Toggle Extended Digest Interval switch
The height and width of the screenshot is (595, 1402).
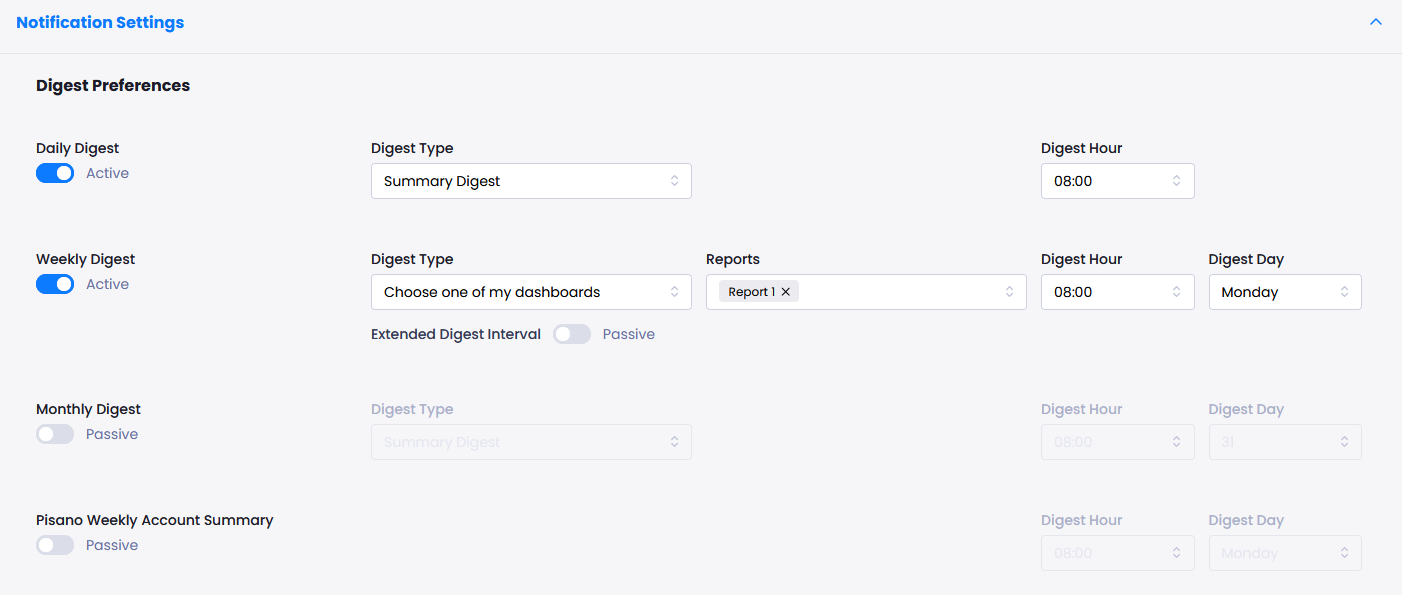point(572,334)
